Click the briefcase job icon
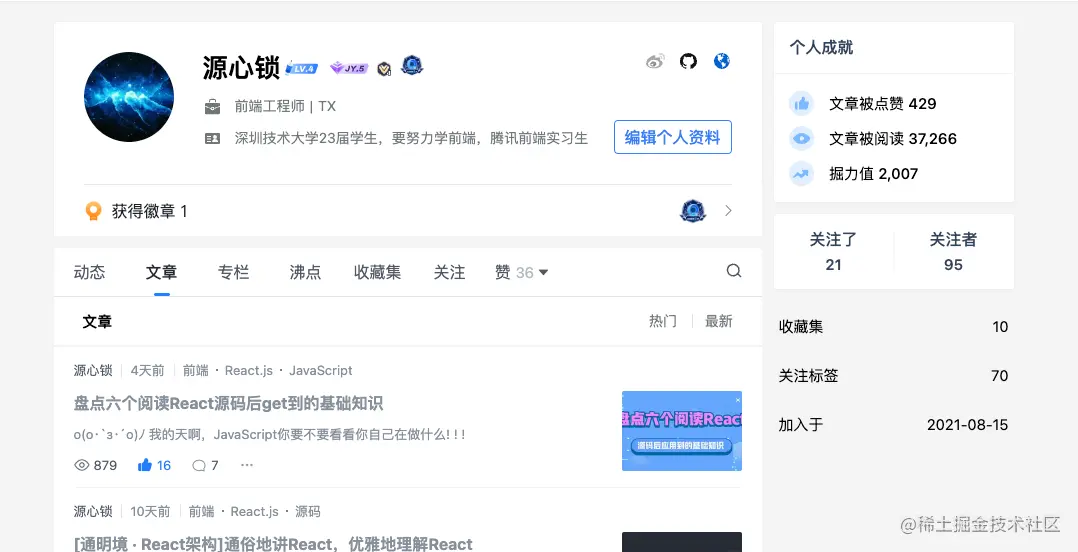Viewport: 1078px width, 552px height. point(212,107)
